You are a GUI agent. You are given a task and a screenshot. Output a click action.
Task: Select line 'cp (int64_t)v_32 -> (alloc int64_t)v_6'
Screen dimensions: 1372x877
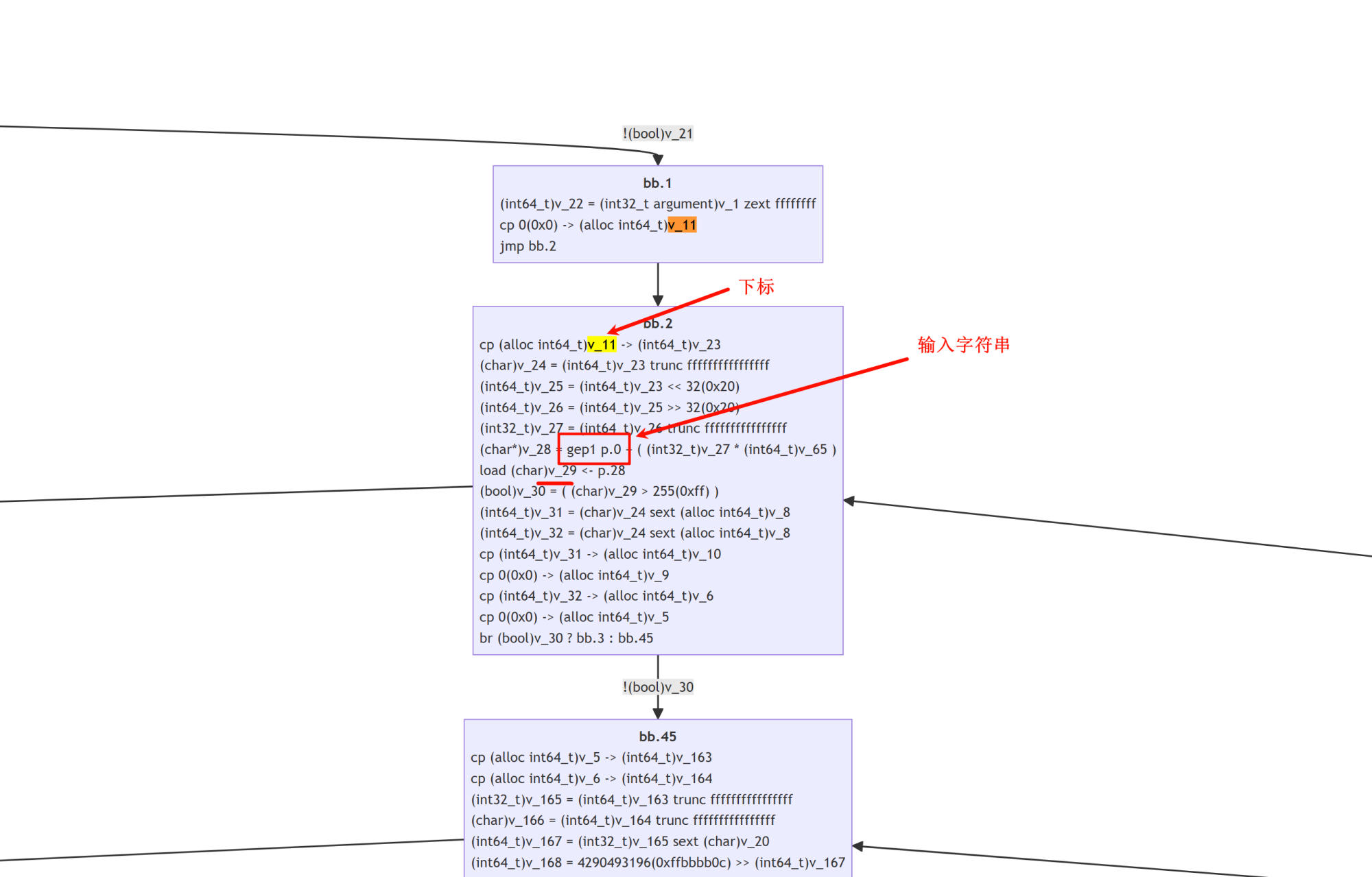pyautogui.click(x=596, y=596)
